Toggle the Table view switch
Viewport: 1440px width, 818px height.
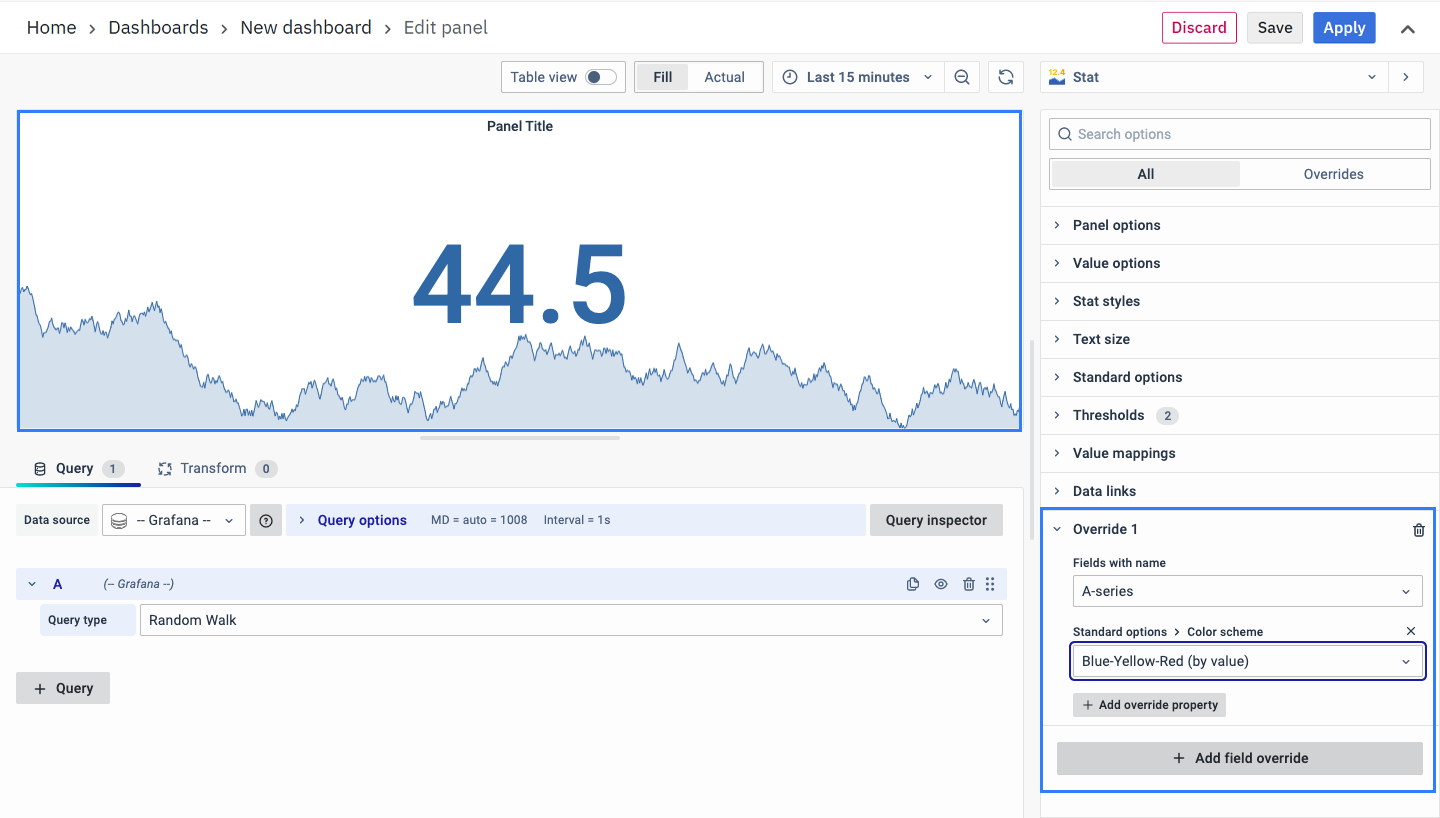600,77
